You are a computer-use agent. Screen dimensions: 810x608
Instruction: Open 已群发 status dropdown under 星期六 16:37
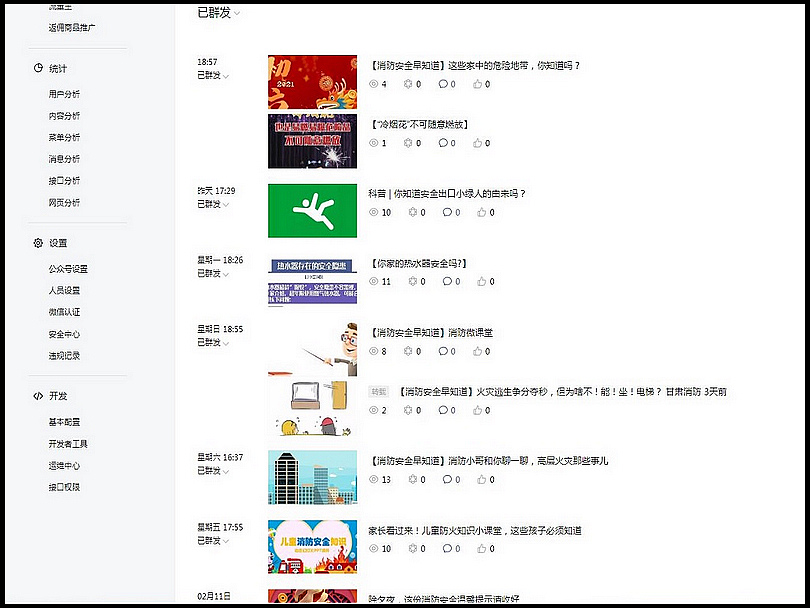[226, 471]
